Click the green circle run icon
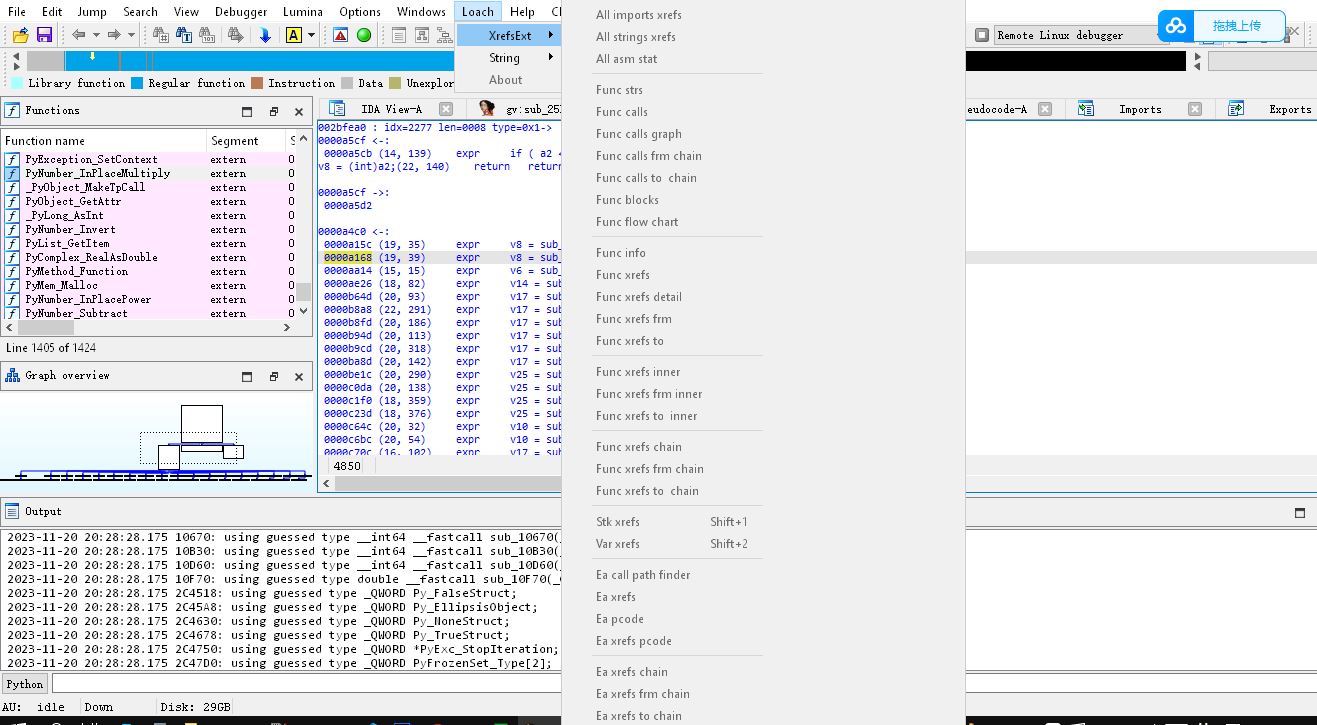1317x725 pixels. click(x=364, y=35)
